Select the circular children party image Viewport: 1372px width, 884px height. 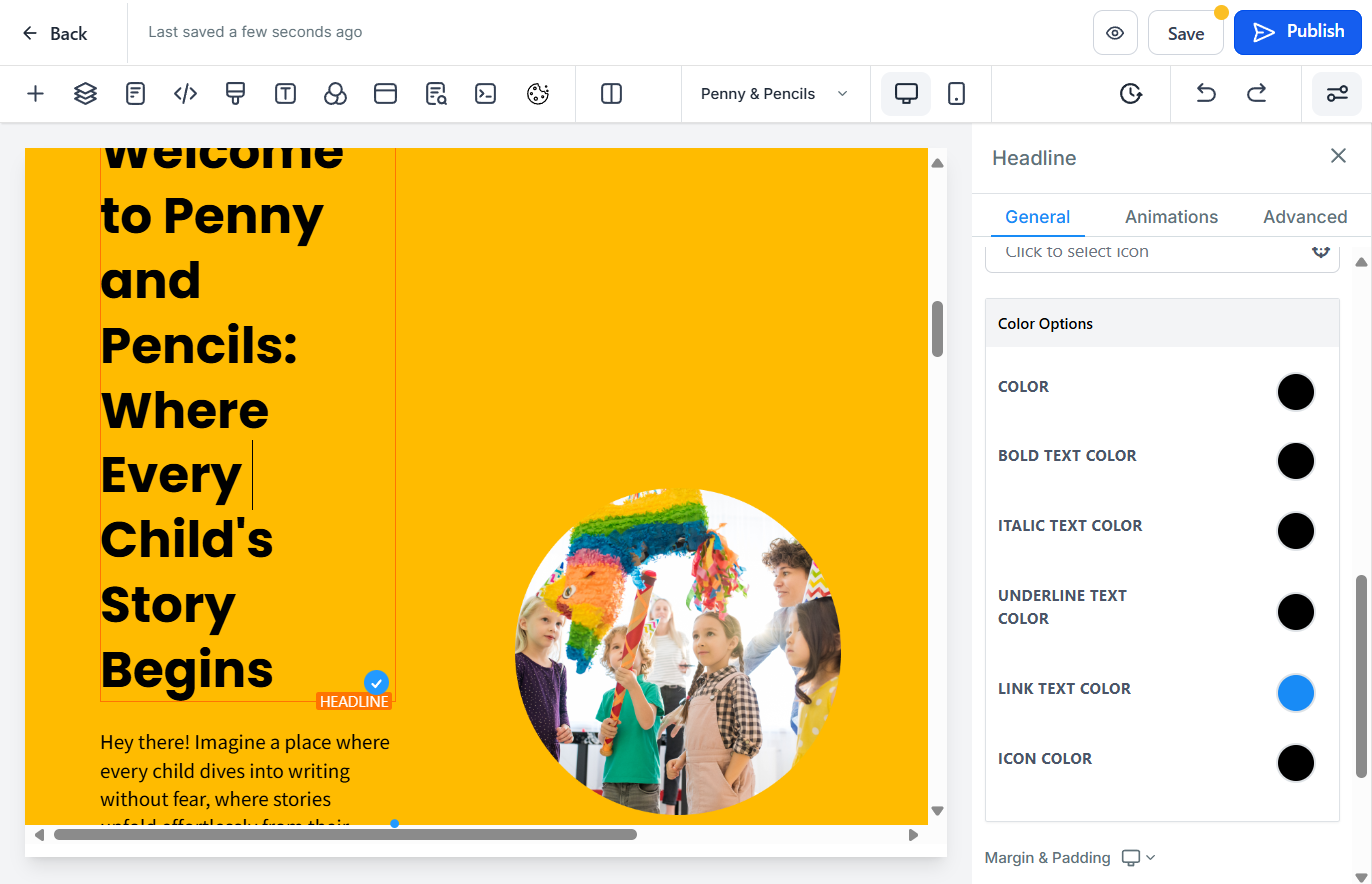coord(678,652)
